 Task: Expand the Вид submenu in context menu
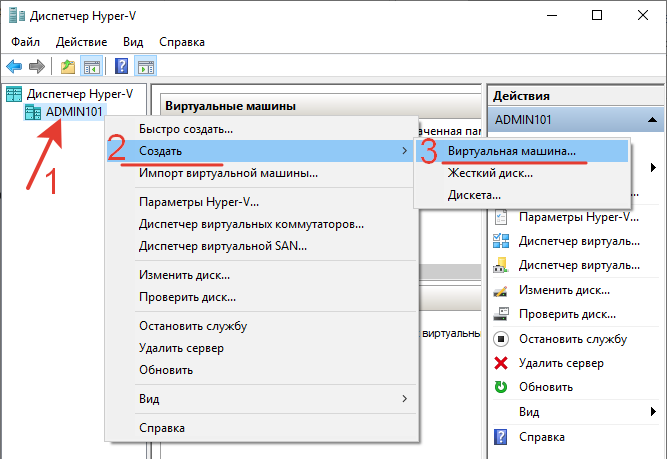coord(404,399)
